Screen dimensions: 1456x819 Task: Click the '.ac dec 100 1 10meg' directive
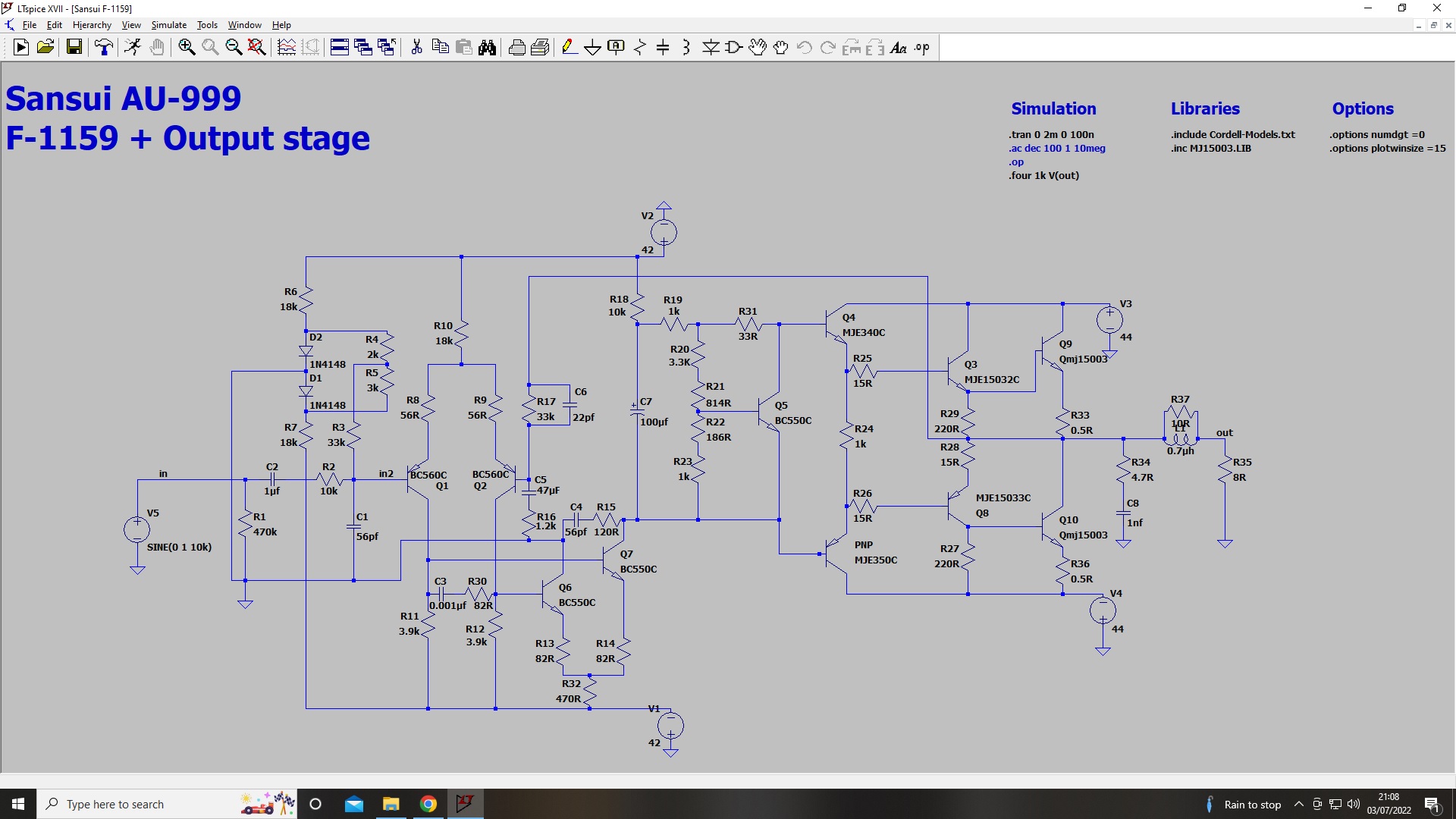pos(1057,148)
